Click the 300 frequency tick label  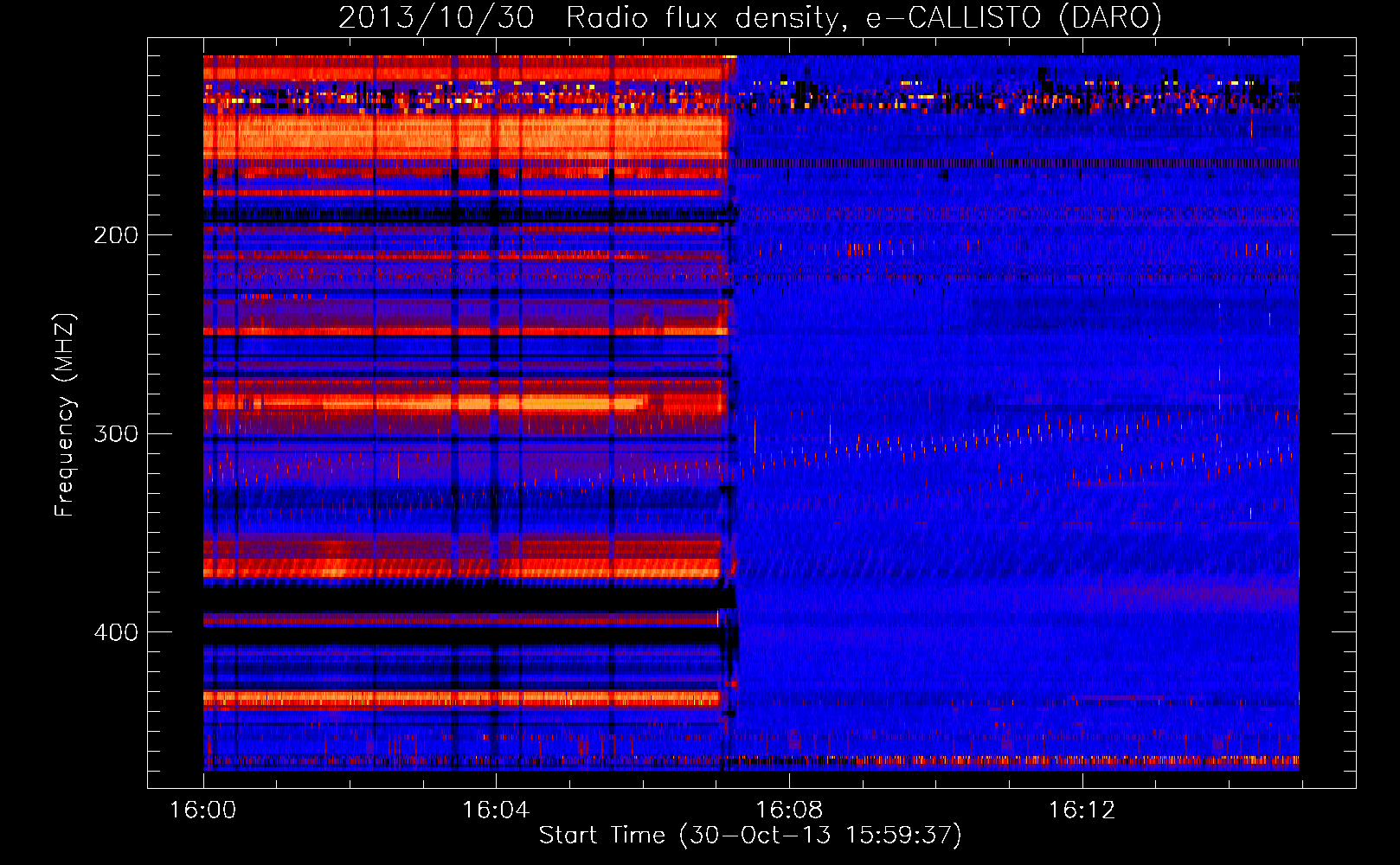116,433
